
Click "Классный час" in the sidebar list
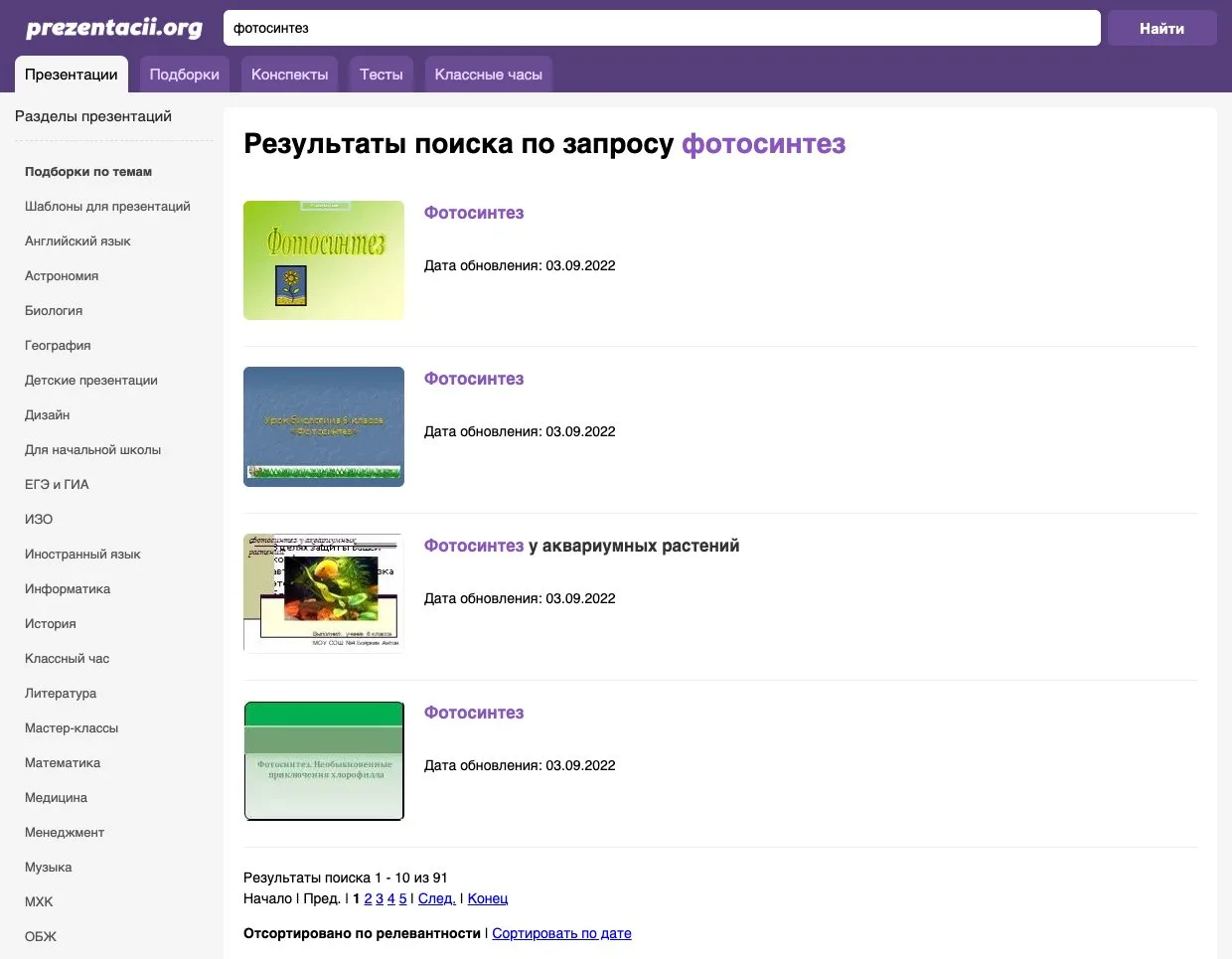(x=67, y=658)
